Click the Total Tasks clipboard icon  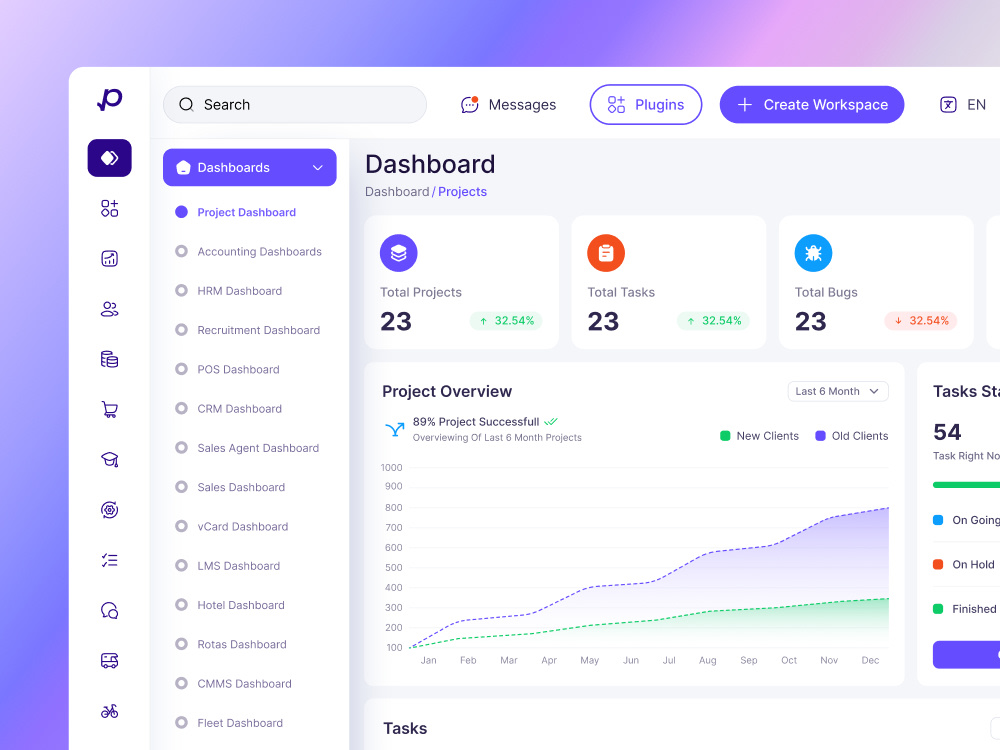[x=606, y=253]
